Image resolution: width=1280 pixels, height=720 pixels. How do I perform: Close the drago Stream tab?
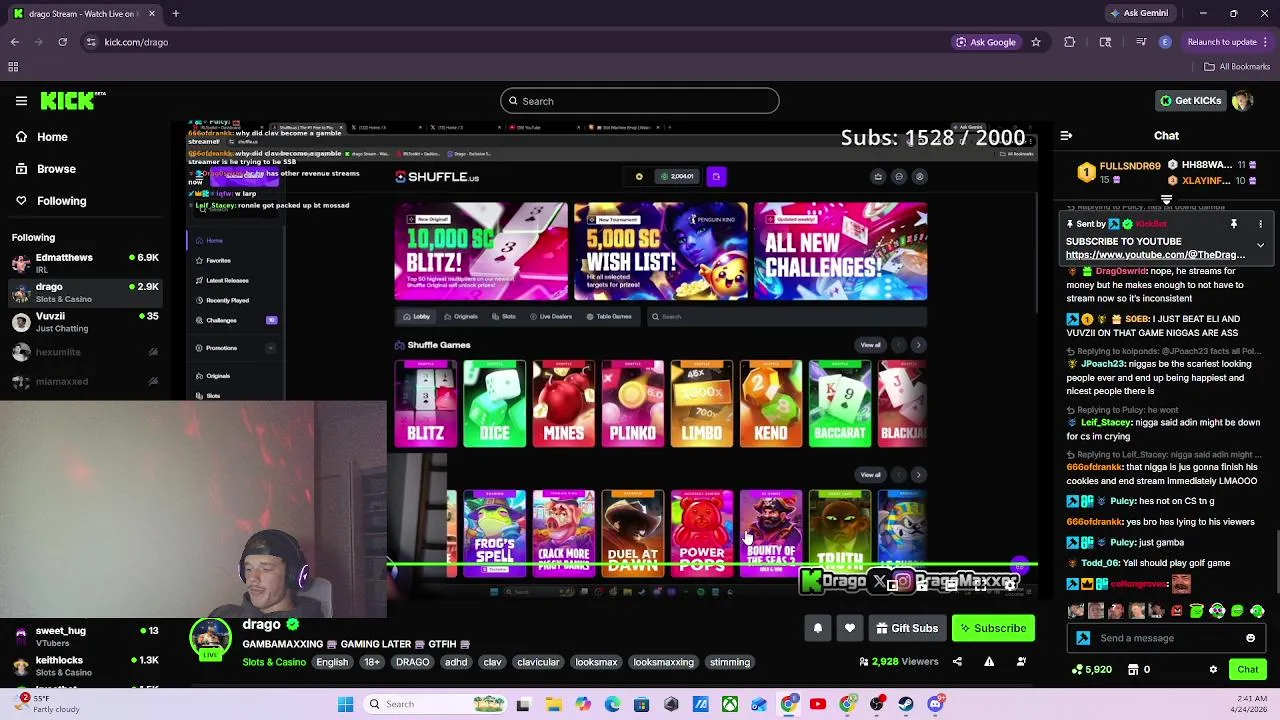152,14
